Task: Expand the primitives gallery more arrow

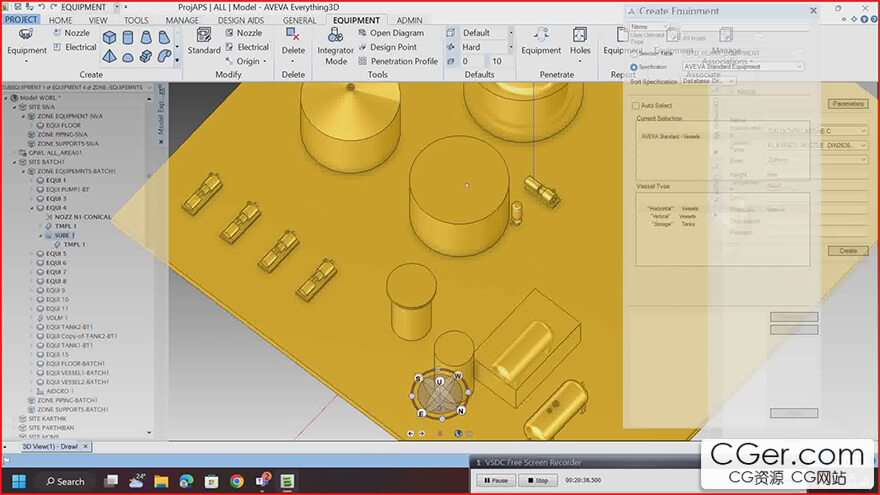Action: 177,59
